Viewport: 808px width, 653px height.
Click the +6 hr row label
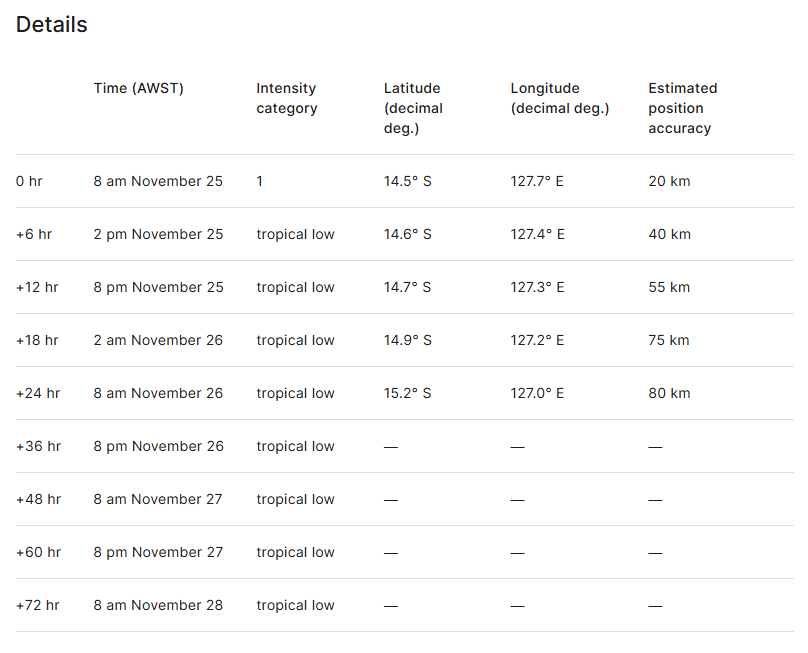coord(34,234)
